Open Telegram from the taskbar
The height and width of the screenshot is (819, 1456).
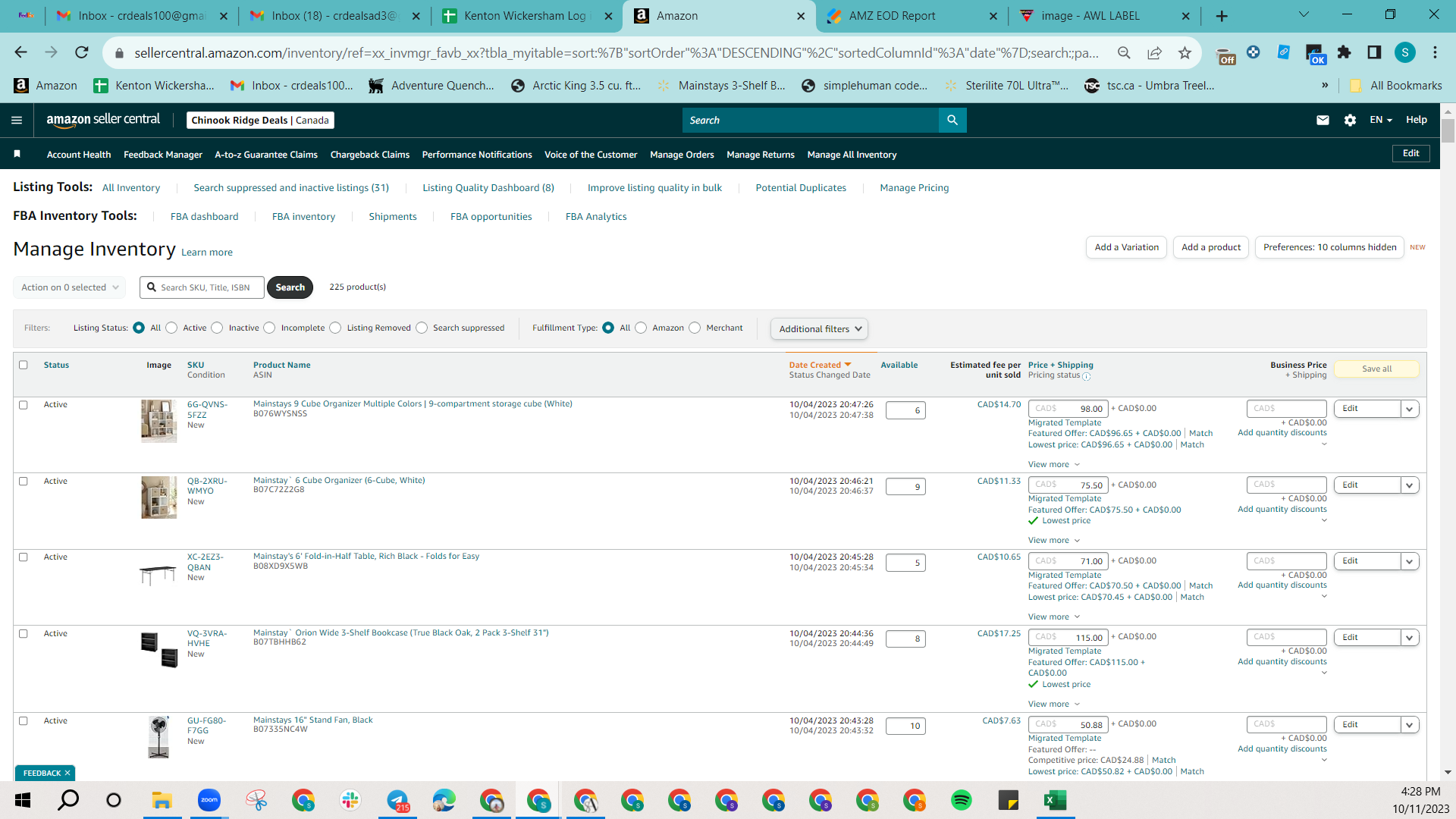tap(397, 800)
